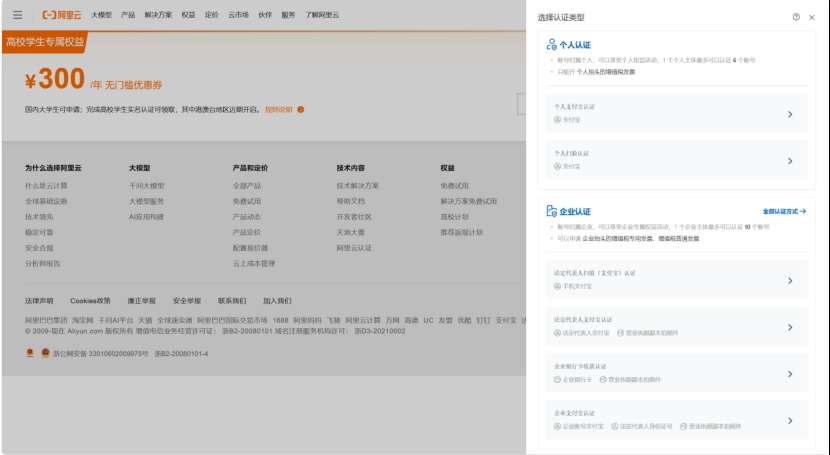Click 开发者社区 footer link
The width and height of the screenshot is (830, 455).
(x=354, y=217)
